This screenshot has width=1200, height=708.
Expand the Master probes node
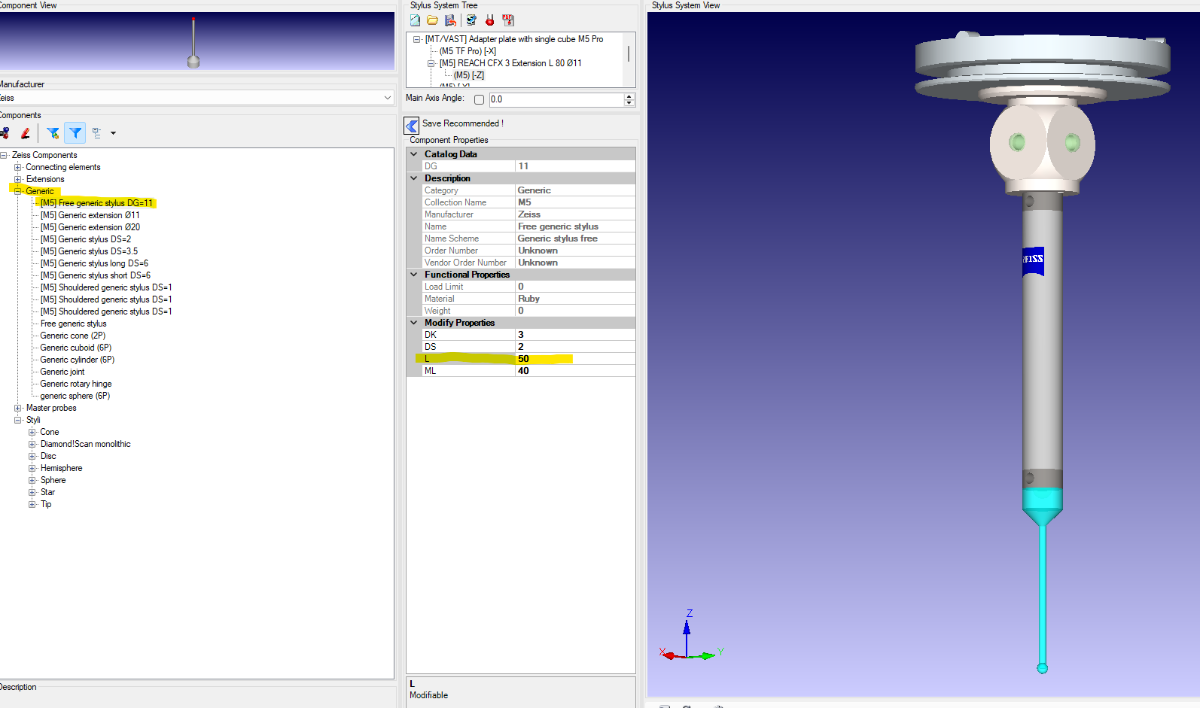18,408
